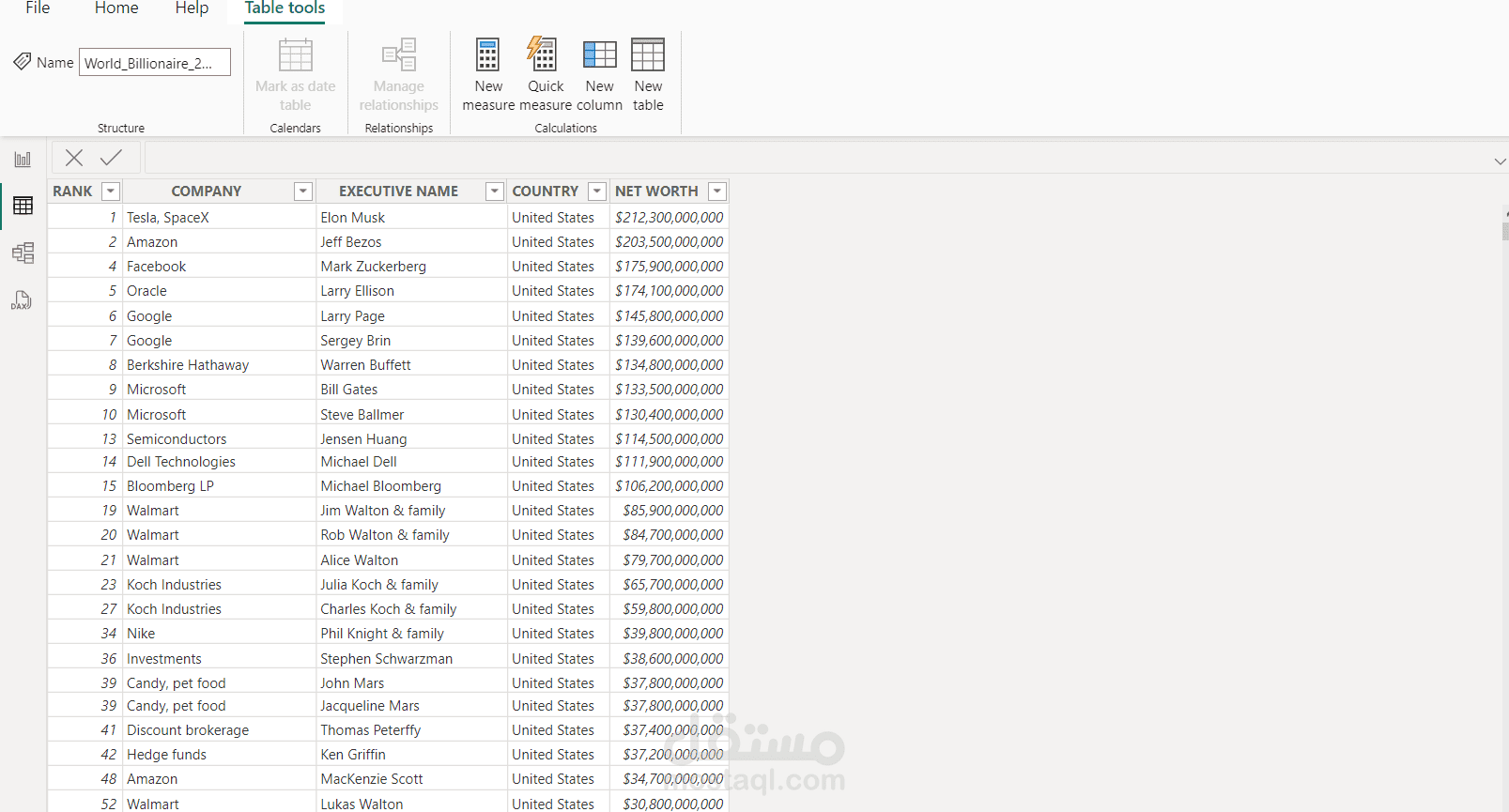The height and width of the screenshot is (812, 1509).
Task: Click the cell 'Alice Walton'
Action: (411, 560)
